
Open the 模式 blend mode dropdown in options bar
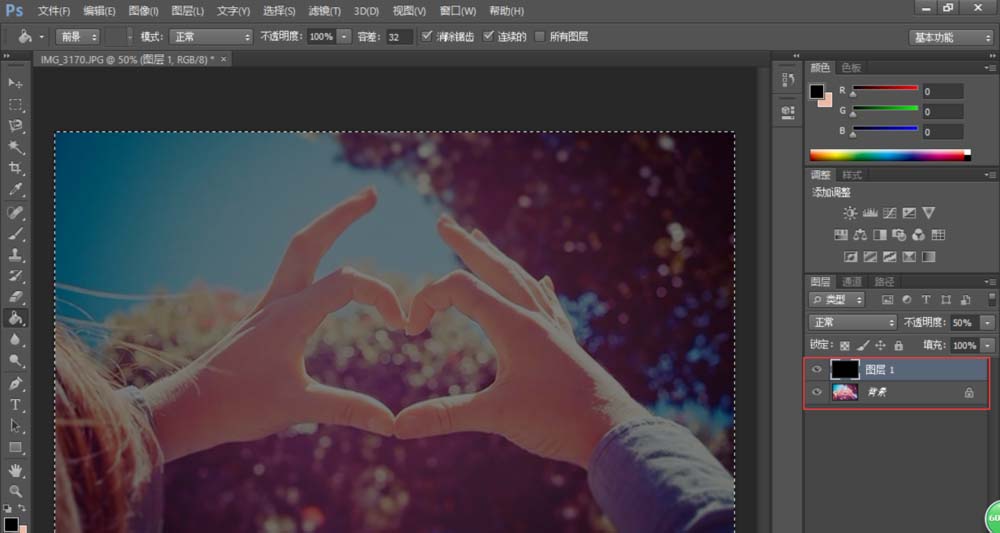pyautogui.click(x=210, y=36)
